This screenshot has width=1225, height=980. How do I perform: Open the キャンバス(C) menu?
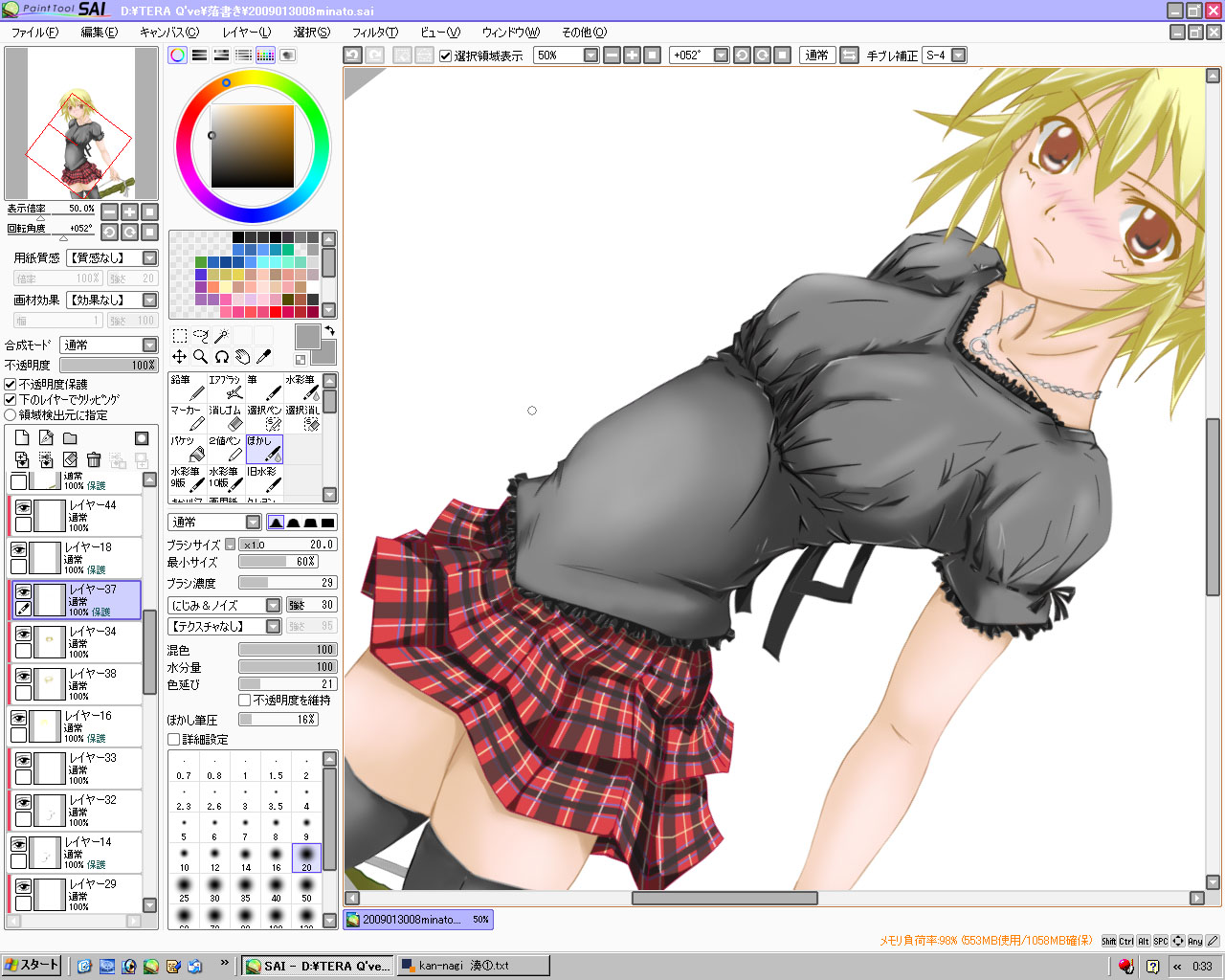pos(169,33)
